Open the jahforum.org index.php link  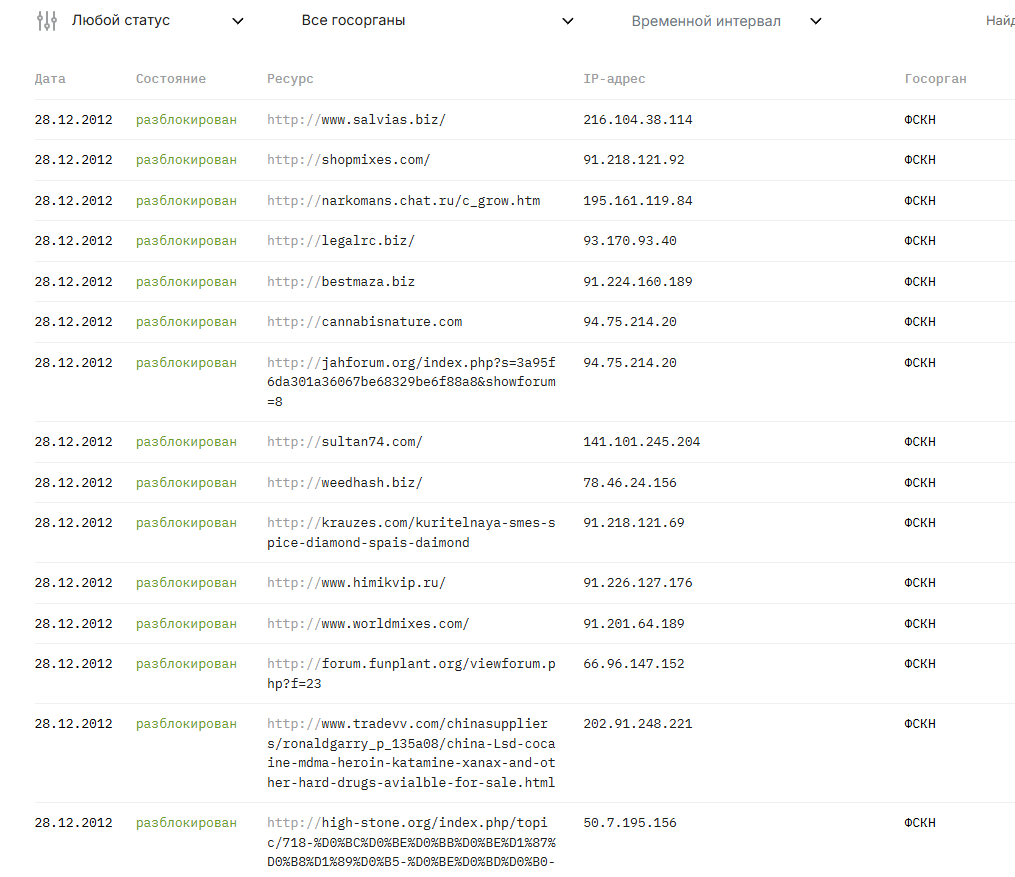411,382
